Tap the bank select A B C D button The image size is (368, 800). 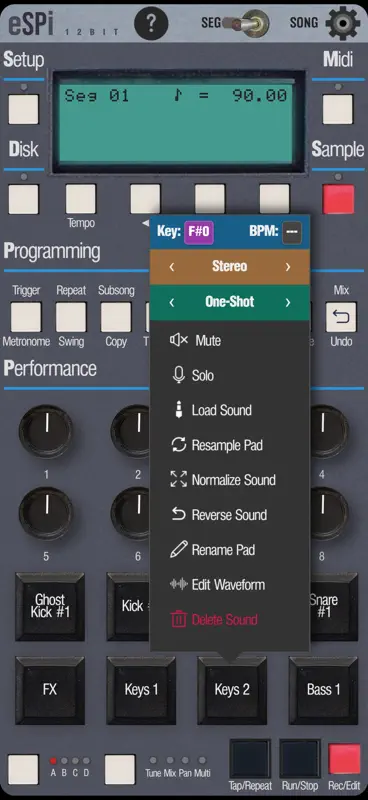(x=23, y=769)
